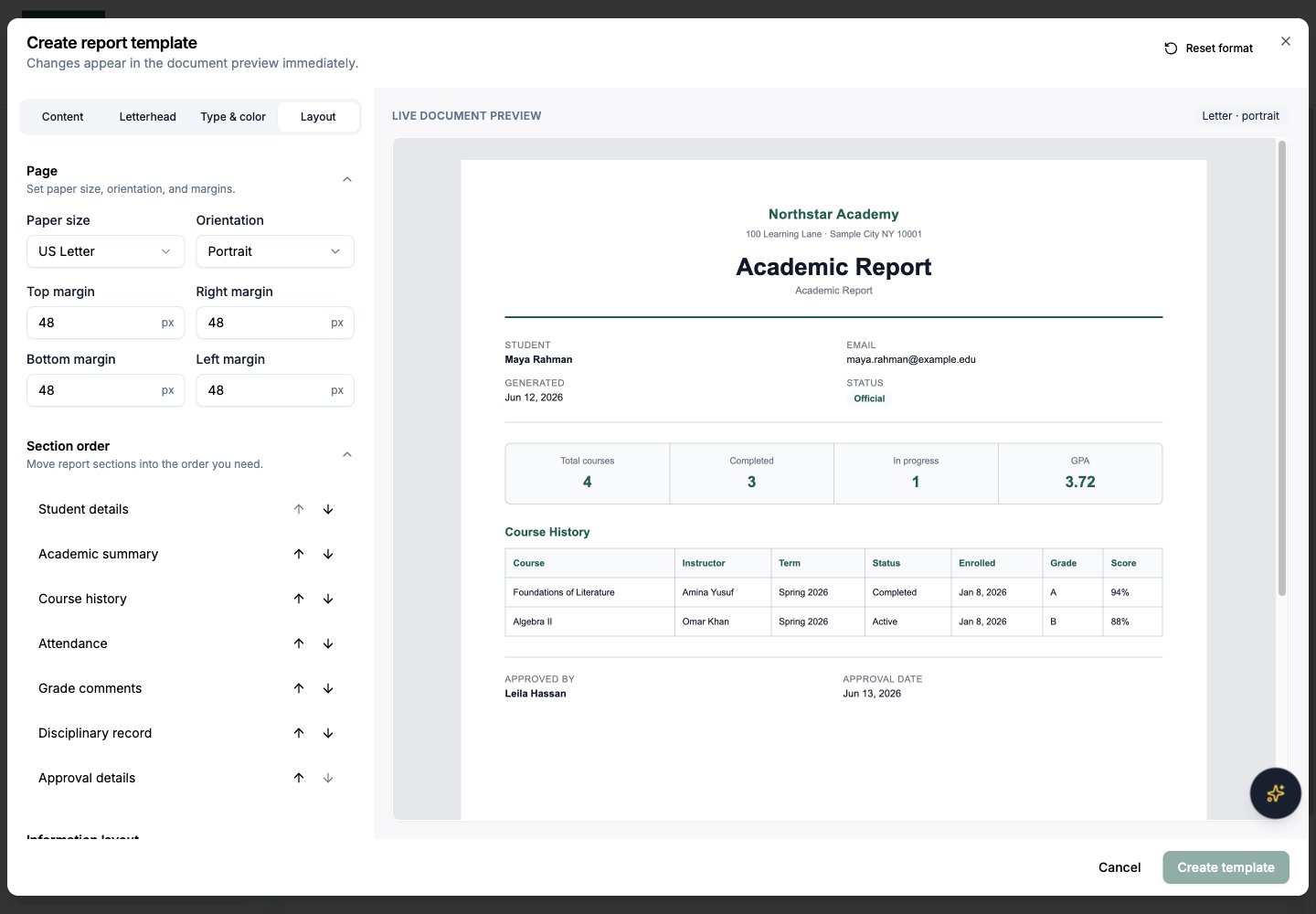
Task: Click the Academic Report title in preview
Action: click(833, 267)
